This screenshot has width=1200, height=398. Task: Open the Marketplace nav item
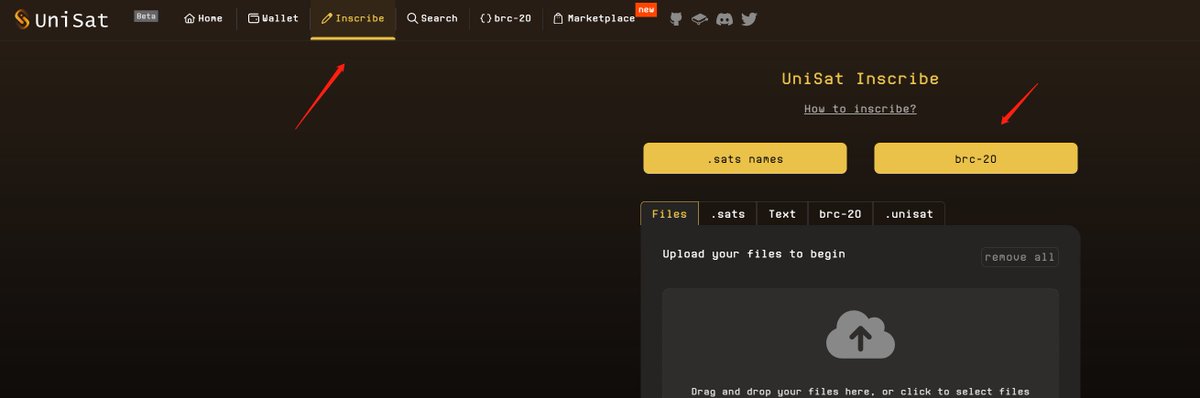tap(594, 19)
